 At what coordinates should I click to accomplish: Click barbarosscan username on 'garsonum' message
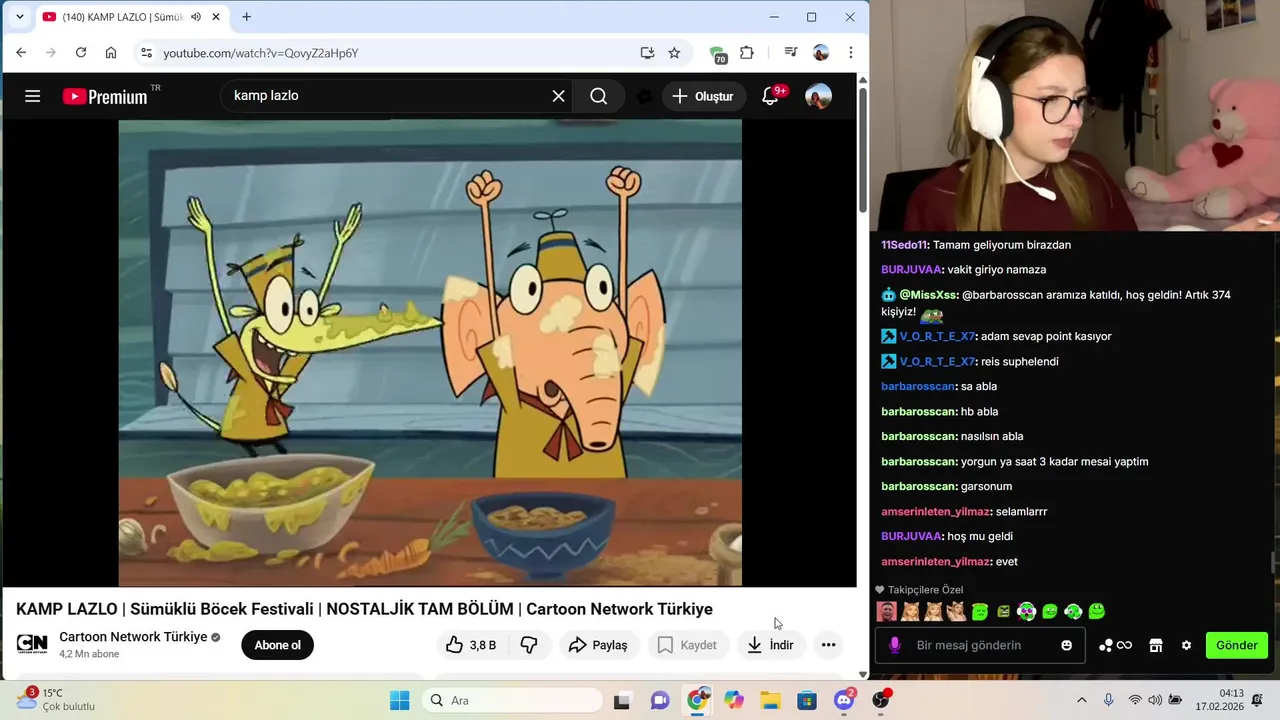[918, 486]
